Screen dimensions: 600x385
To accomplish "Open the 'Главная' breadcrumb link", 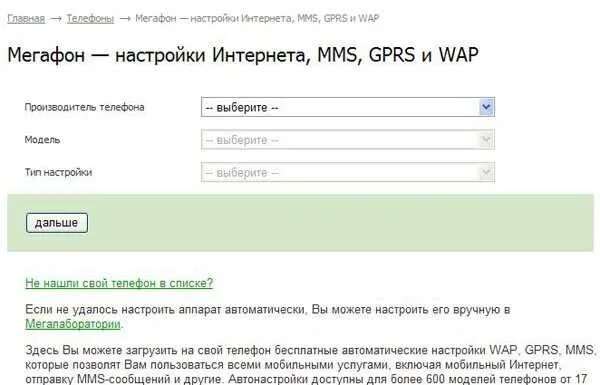I will pos(26,18).
